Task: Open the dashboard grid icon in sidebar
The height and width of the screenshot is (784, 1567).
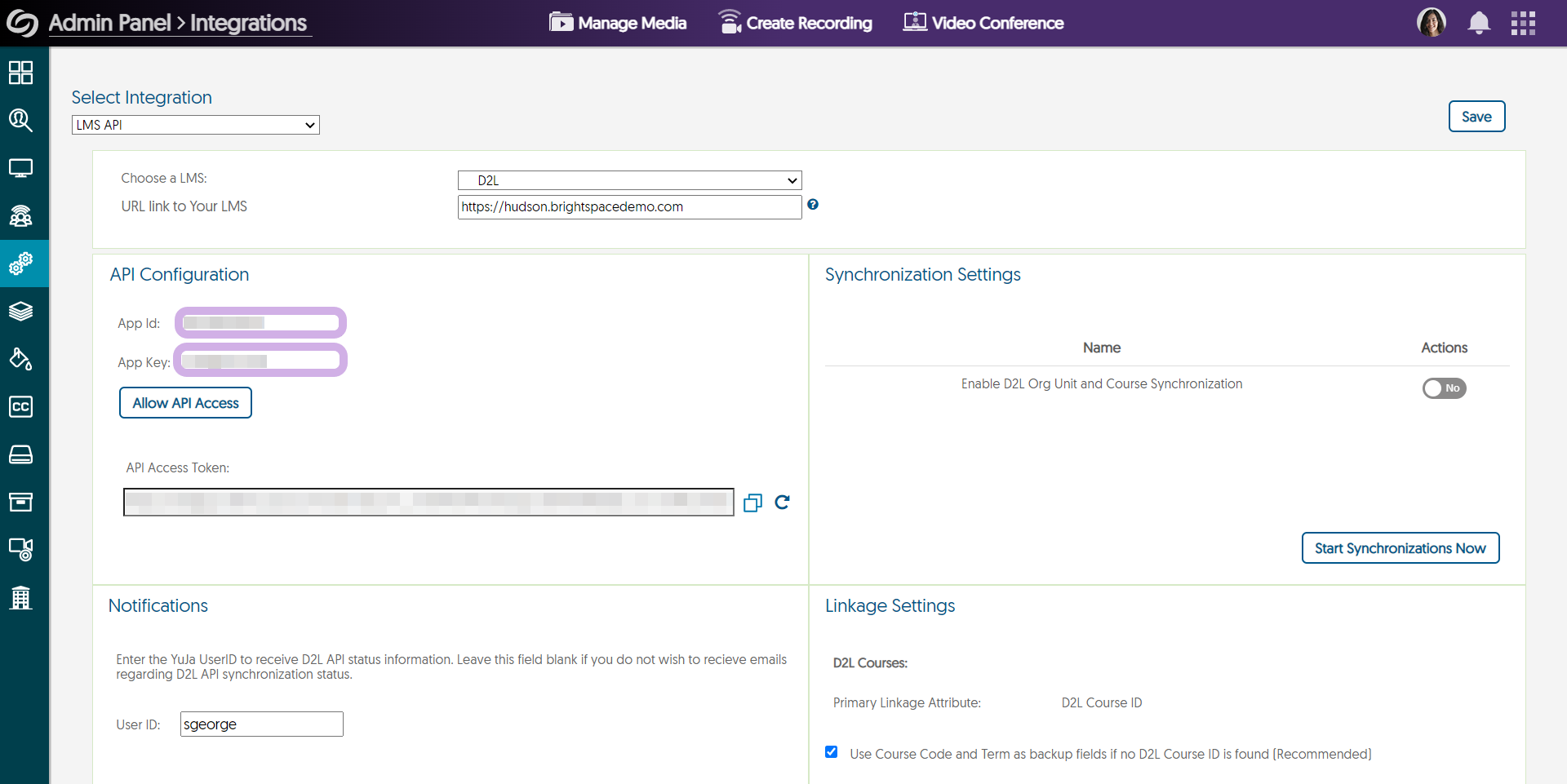Action: point(20,73)
